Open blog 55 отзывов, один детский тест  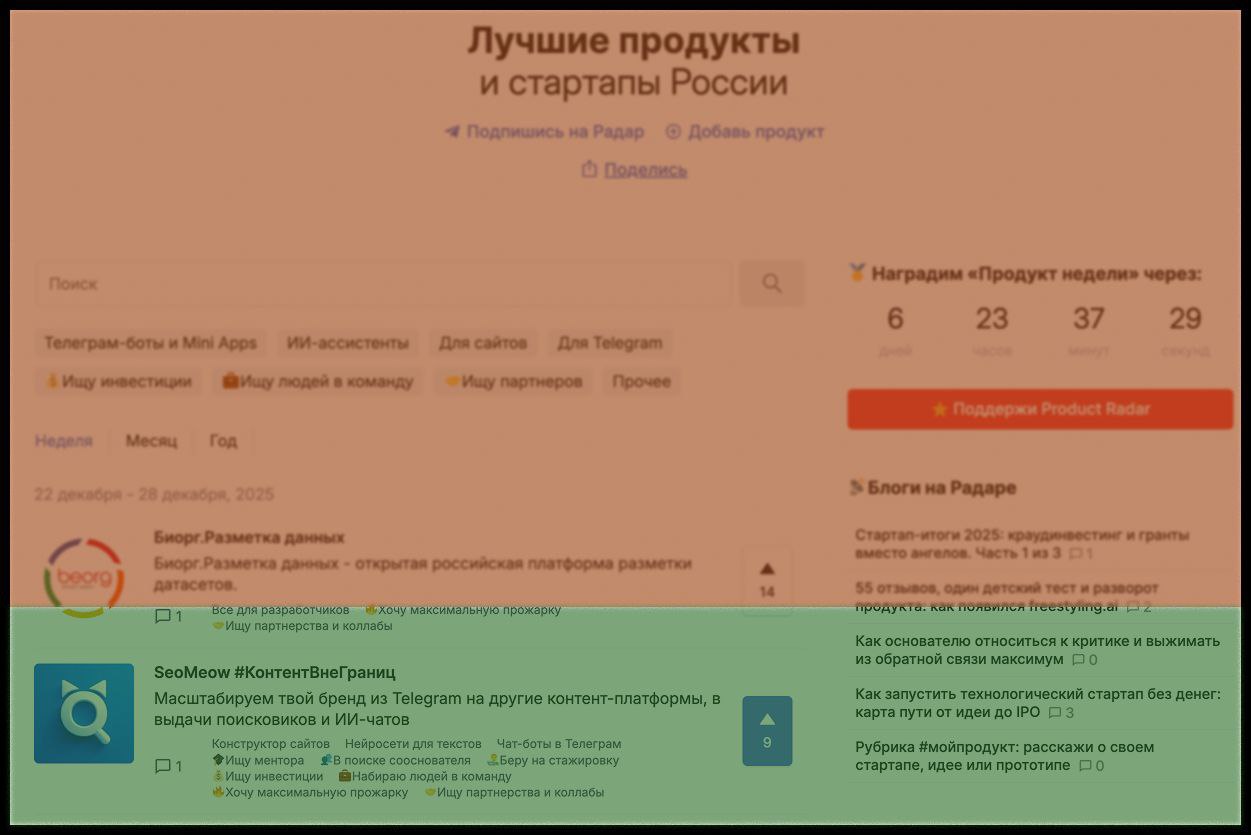1006,597
